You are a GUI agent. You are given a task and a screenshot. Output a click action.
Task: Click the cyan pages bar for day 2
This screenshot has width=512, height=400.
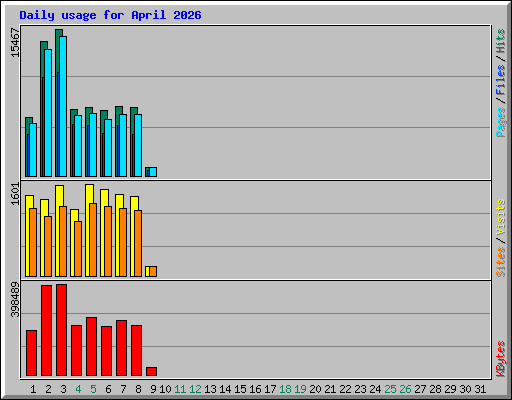click(48, 113)
